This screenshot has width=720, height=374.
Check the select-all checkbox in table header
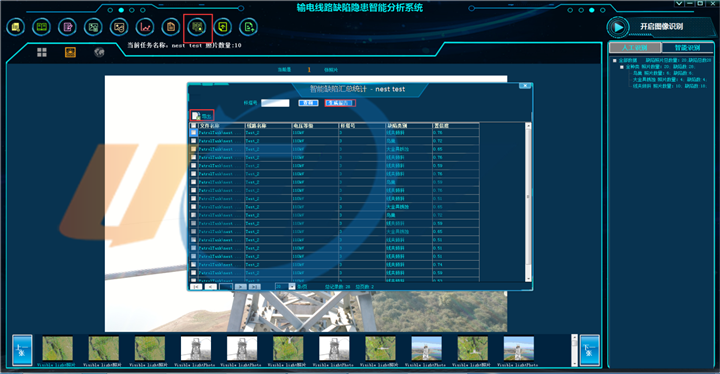tap(193, 125)
